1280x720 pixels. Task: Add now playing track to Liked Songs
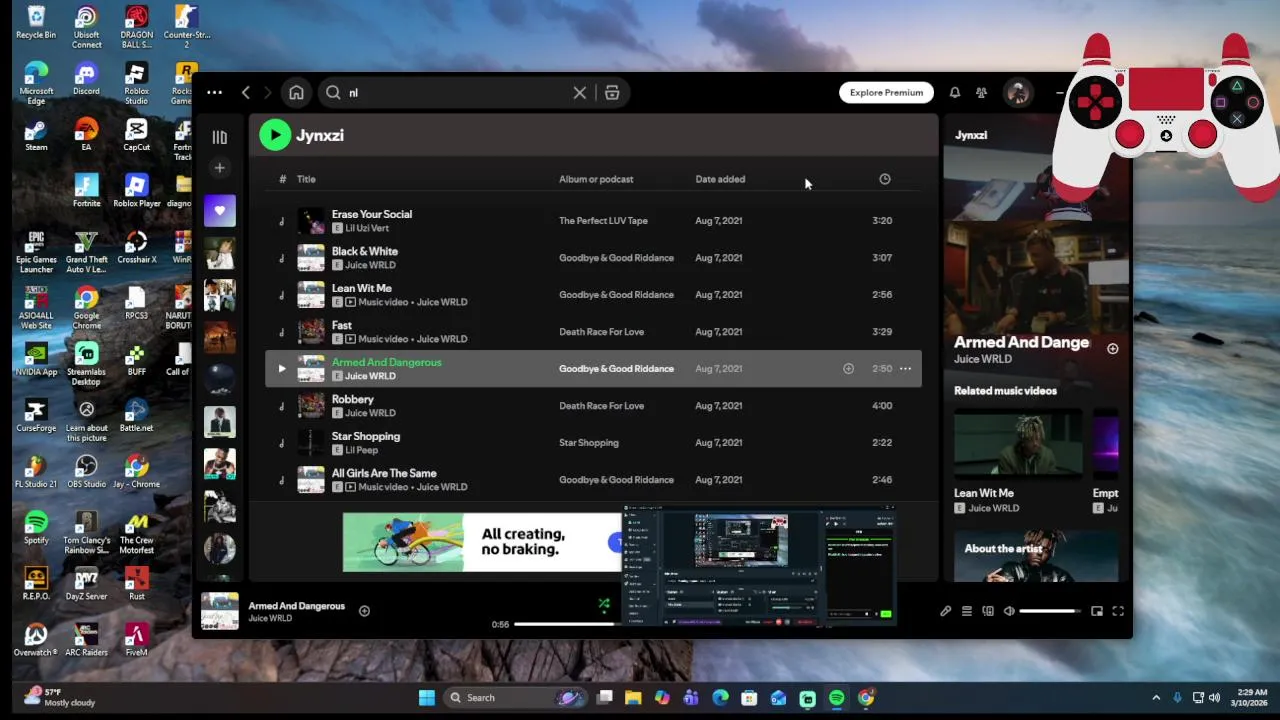click(x=364, y=611)
